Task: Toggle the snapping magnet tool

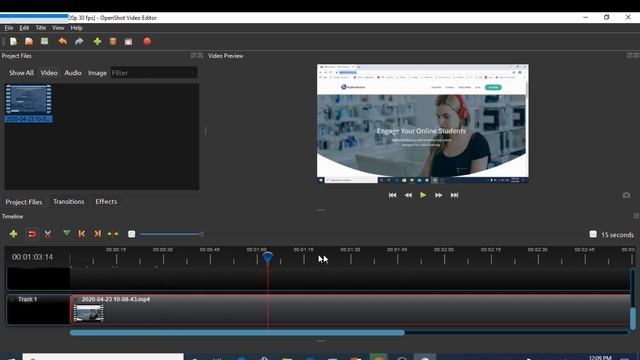Action: (x=32, y=234)
